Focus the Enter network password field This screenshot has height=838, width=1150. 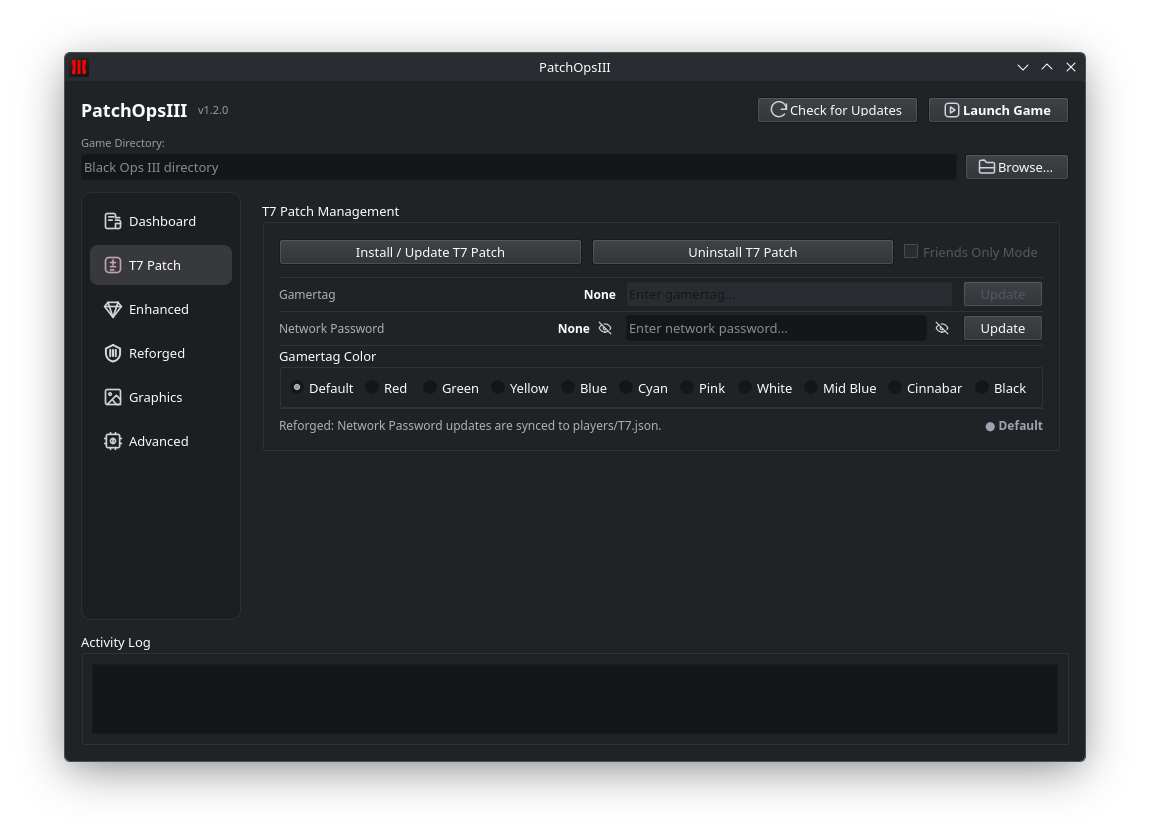[776, 328]
